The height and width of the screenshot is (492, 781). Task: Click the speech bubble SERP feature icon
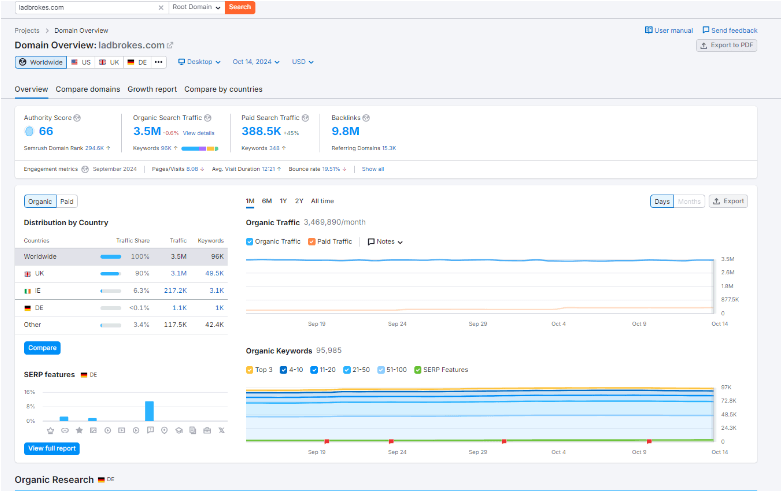coord(150,430)
